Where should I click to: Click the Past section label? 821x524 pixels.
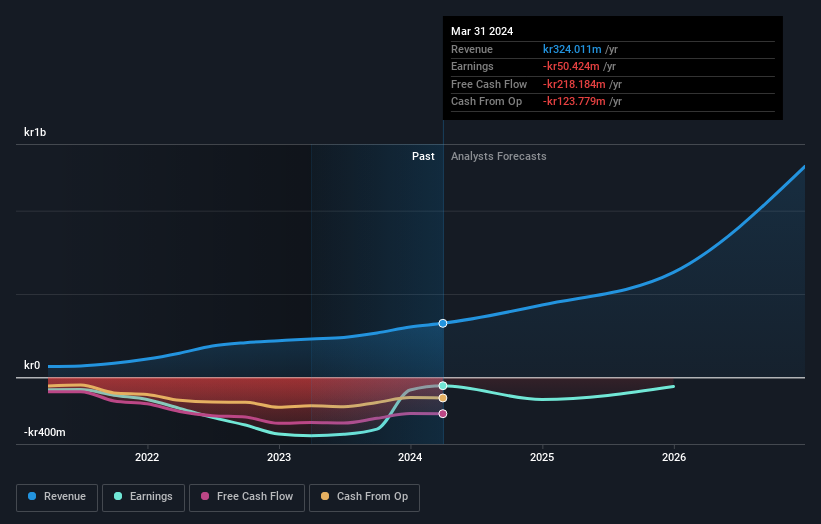423,156
